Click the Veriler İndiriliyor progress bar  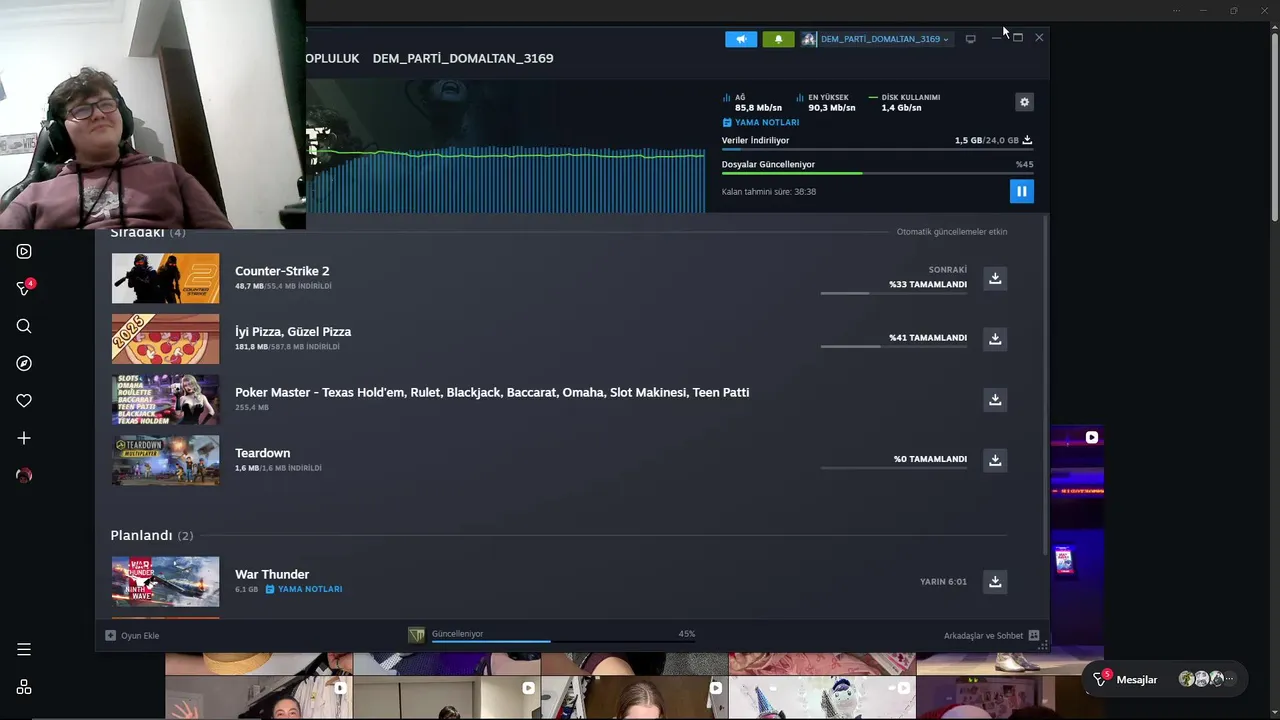[x=877, y=149]
